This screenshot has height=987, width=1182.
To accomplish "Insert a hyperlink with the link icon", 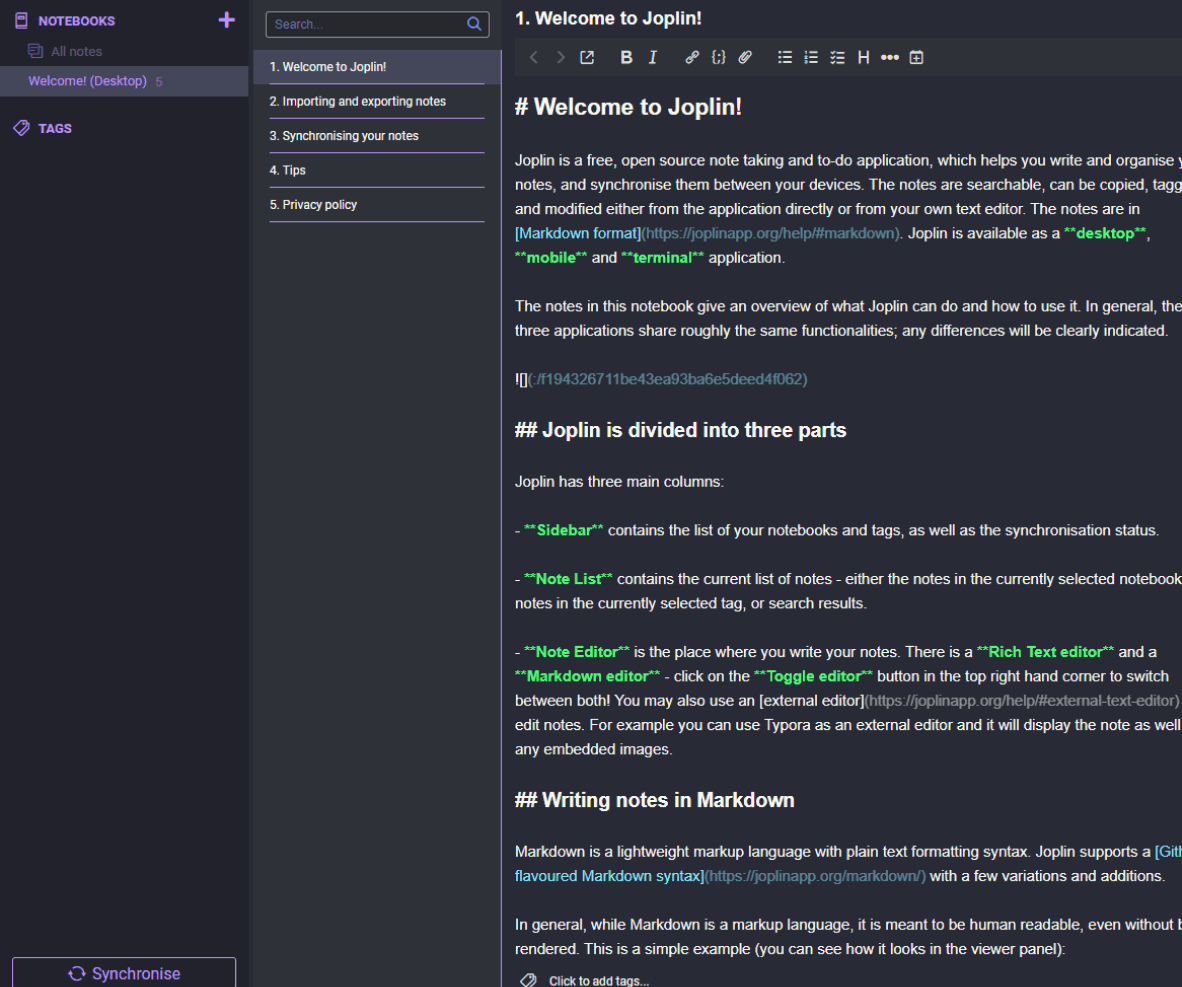I will click(691, 57).
